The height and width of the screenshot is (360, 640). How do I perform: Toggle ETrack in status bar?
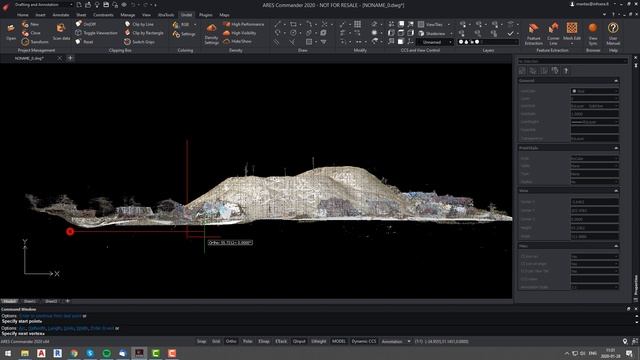click(x=281, y=341)
